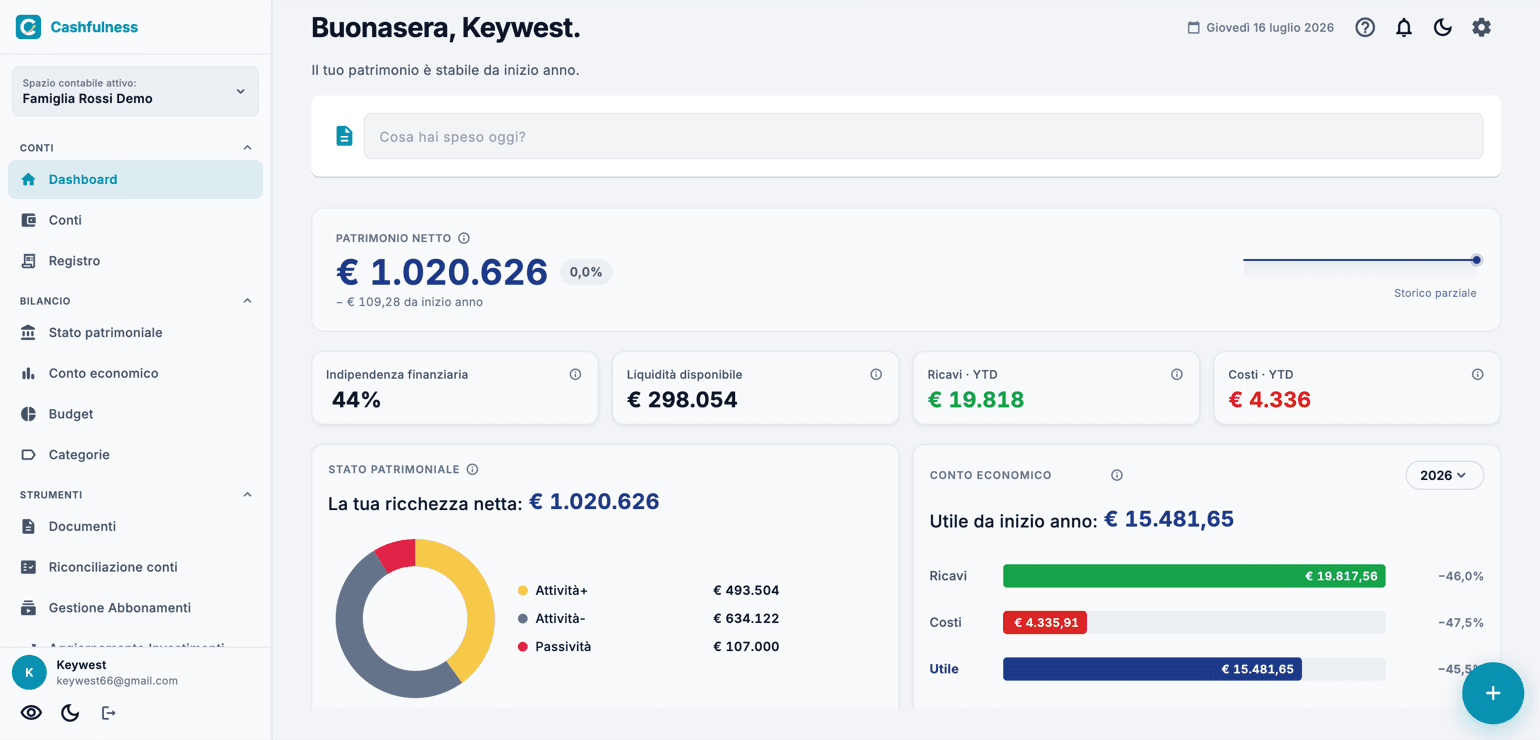Open Documenti in sidebar
Screen dimensions: 1540x740
pos(135,526)
